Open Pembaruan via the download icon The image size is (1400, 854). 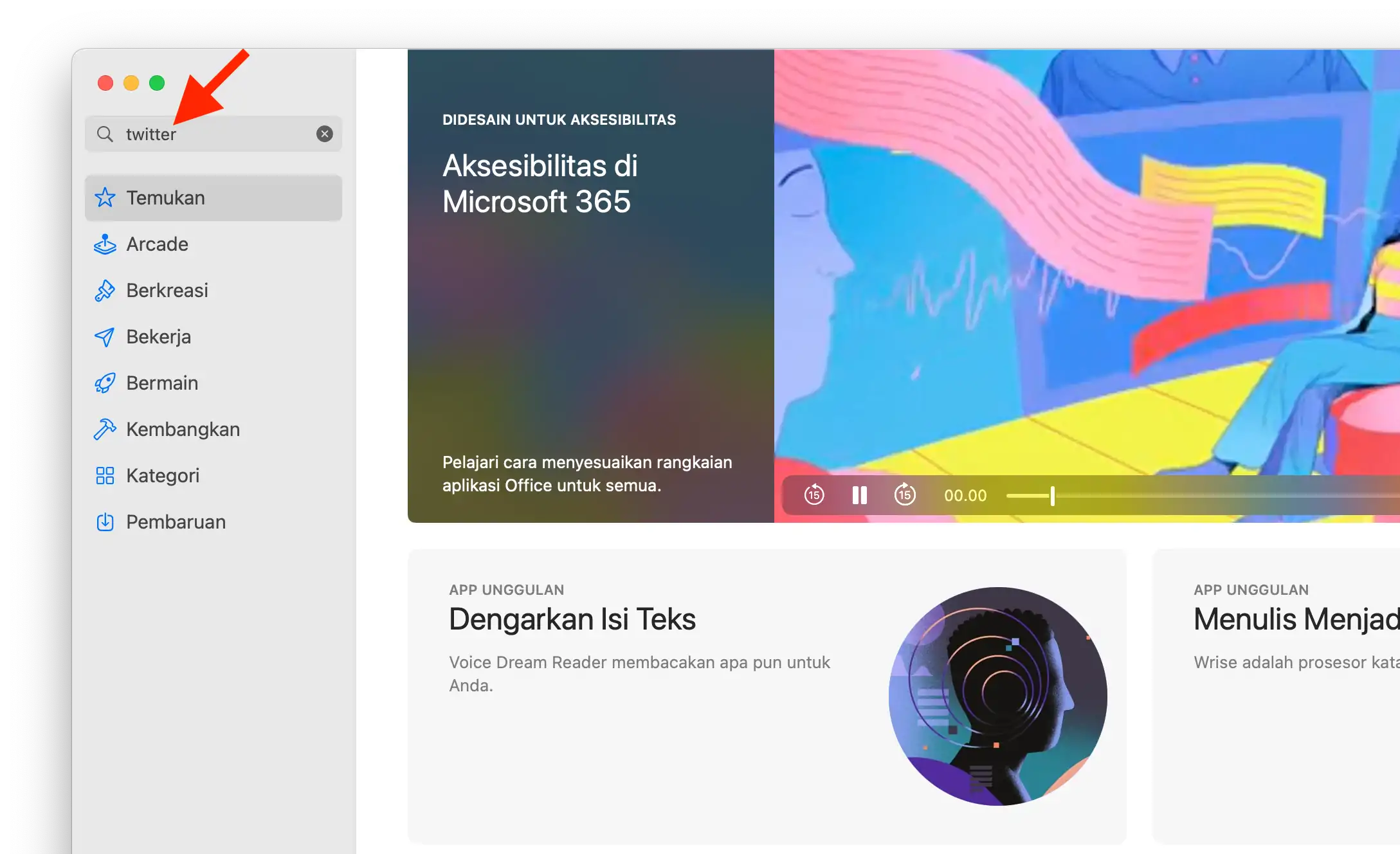(x=105, y=522)
